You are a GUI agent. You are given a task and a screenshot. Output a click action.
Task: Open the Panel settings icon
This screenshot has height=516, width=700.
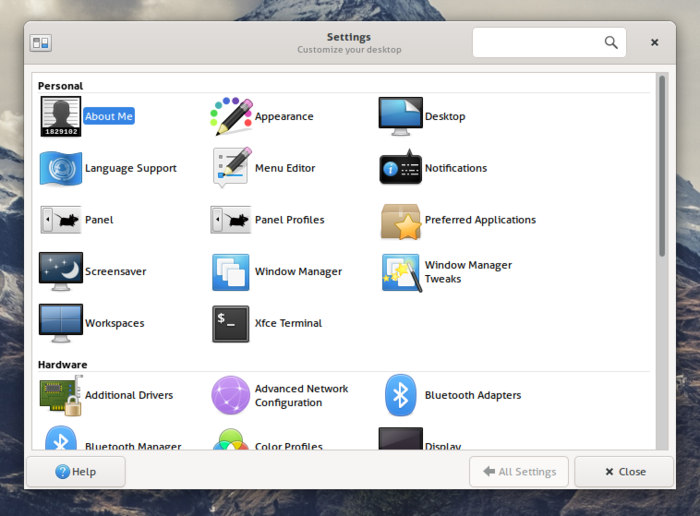(x=61, y=220)
